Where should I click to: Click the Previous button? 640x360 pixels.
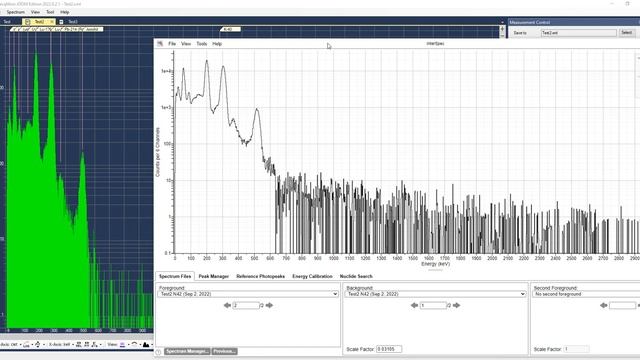(224, 351)
